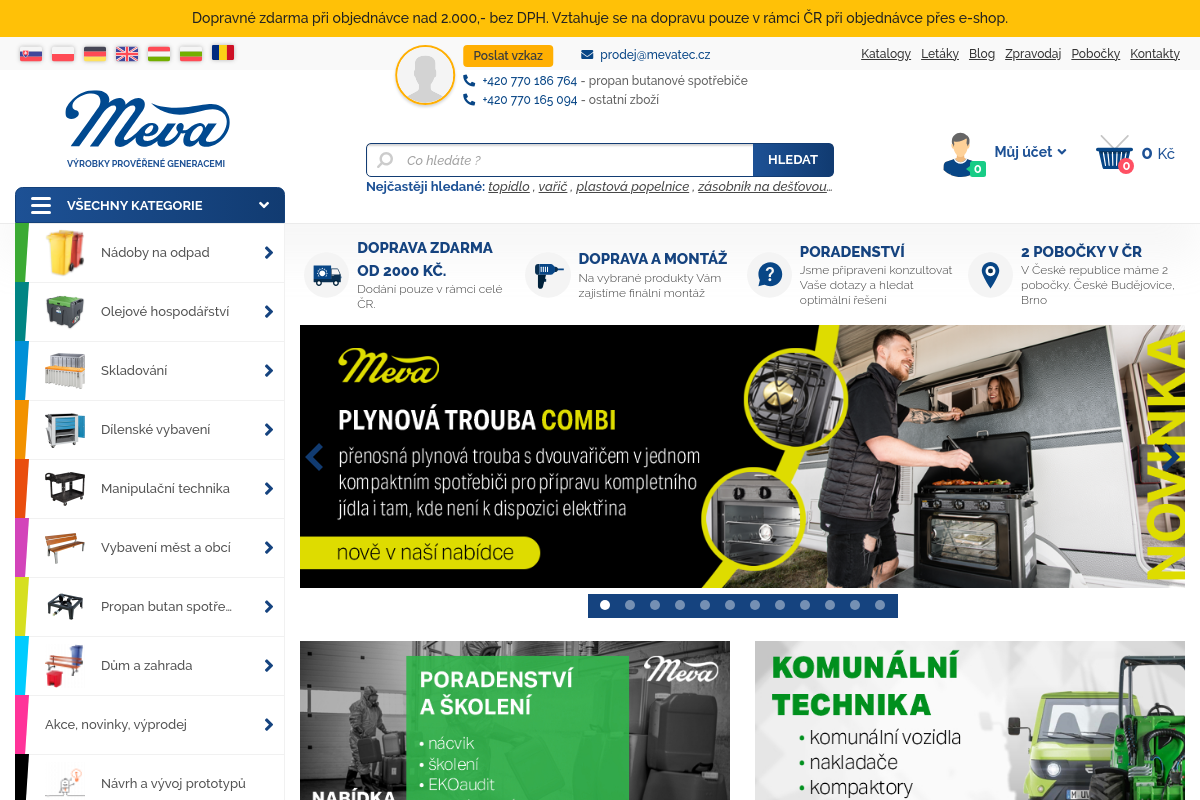Collapse the Všechny kategorie menu
The width and height of the screenshot is (1200, 800).
tap(150, 205)
